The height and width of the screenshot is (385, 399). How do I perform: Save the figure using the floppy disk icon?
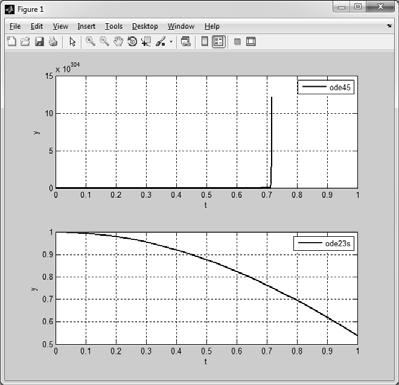tap(39, 42)
